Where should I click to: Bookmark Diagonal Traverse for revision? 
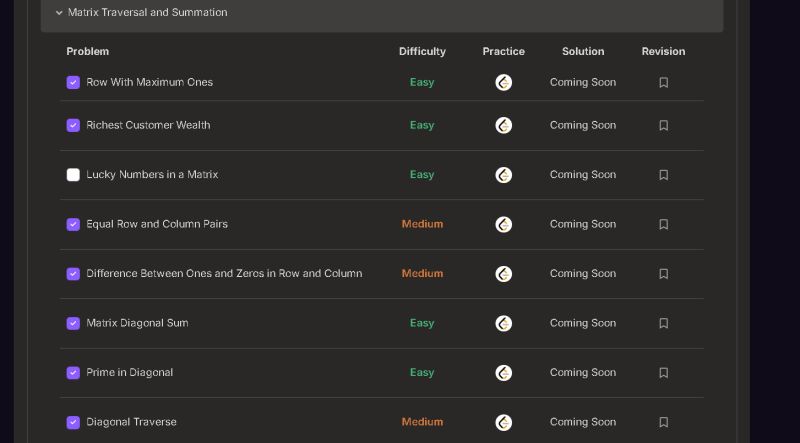(663, 422)
